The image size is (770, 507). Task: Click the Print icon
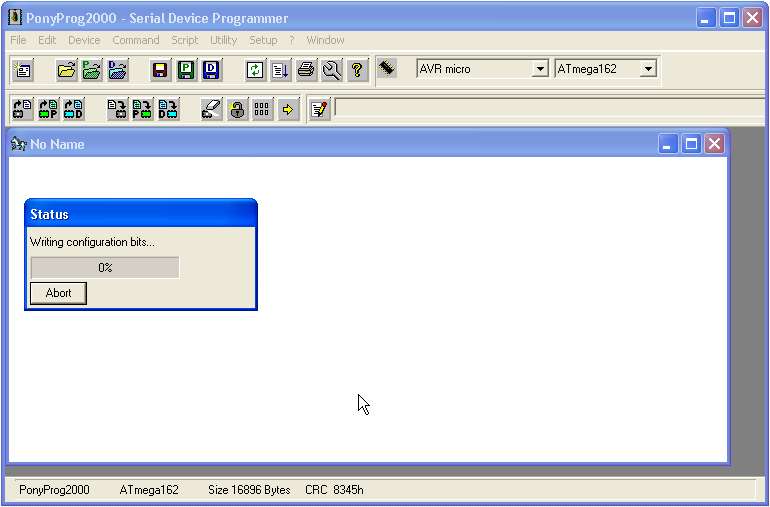[306, 70]
